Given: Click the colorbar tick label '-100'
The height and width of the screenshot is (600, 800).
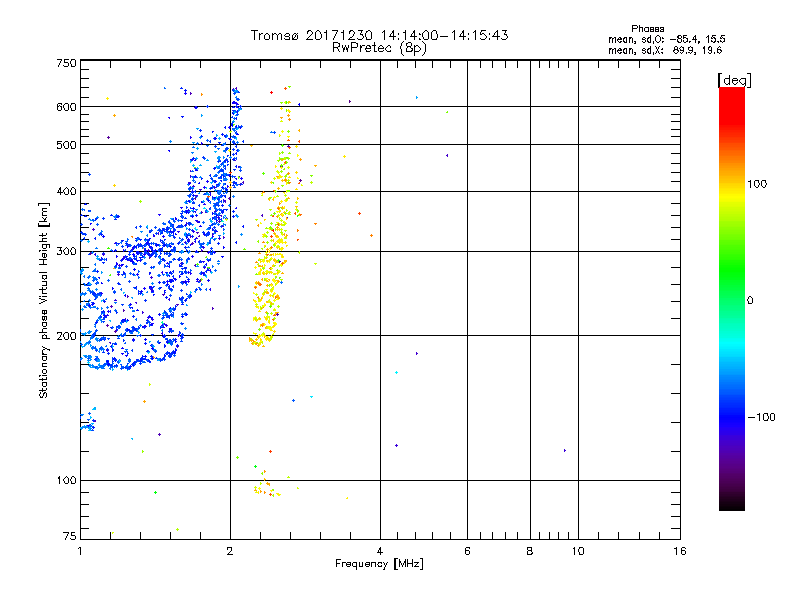Looking at the screenshot, I should coord(761,417).
